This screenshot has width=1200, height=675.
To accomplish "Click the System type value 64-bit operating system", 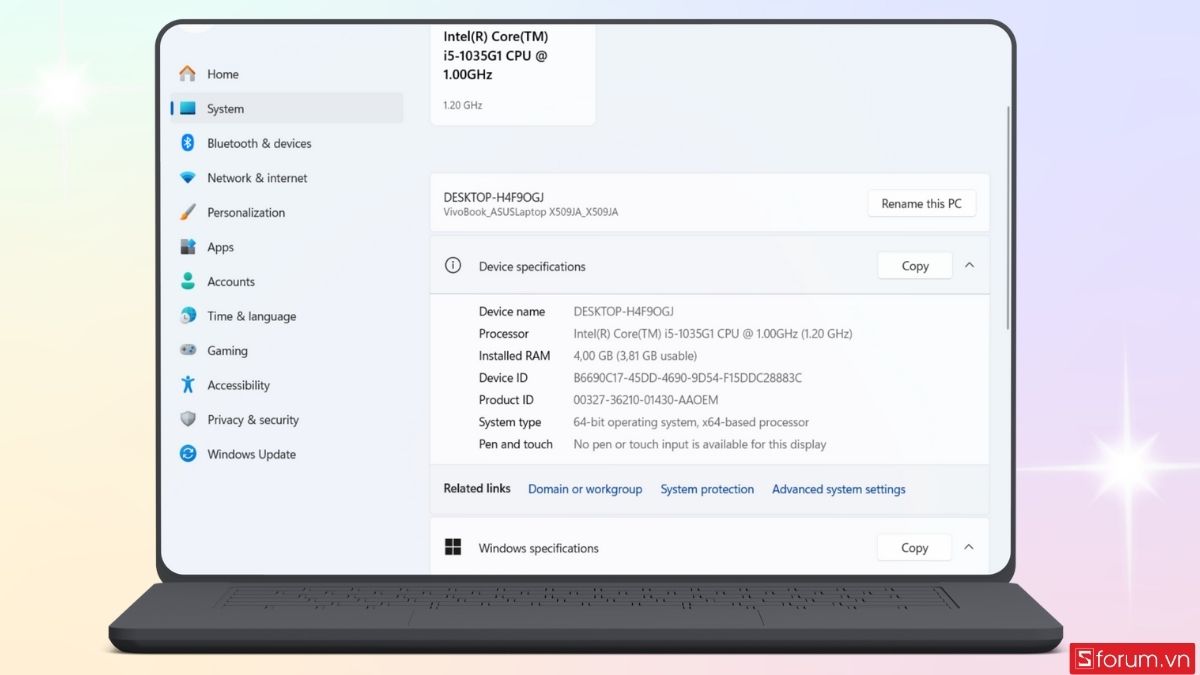I will [691, 422].
